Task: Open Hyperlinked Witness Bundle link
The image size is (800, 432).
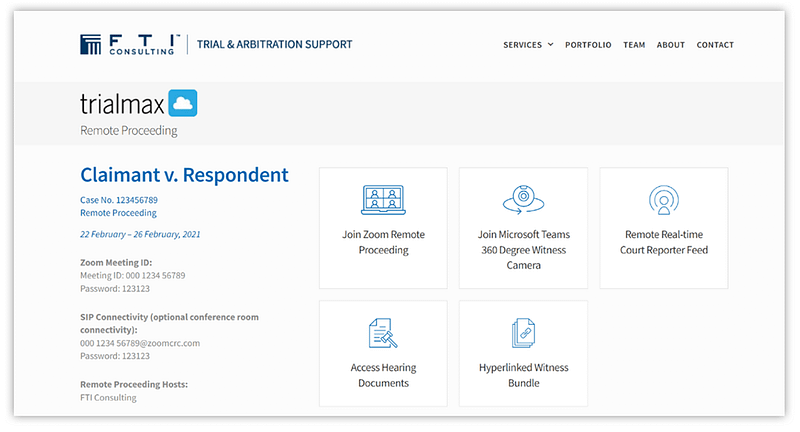Action: click(523, 353)
